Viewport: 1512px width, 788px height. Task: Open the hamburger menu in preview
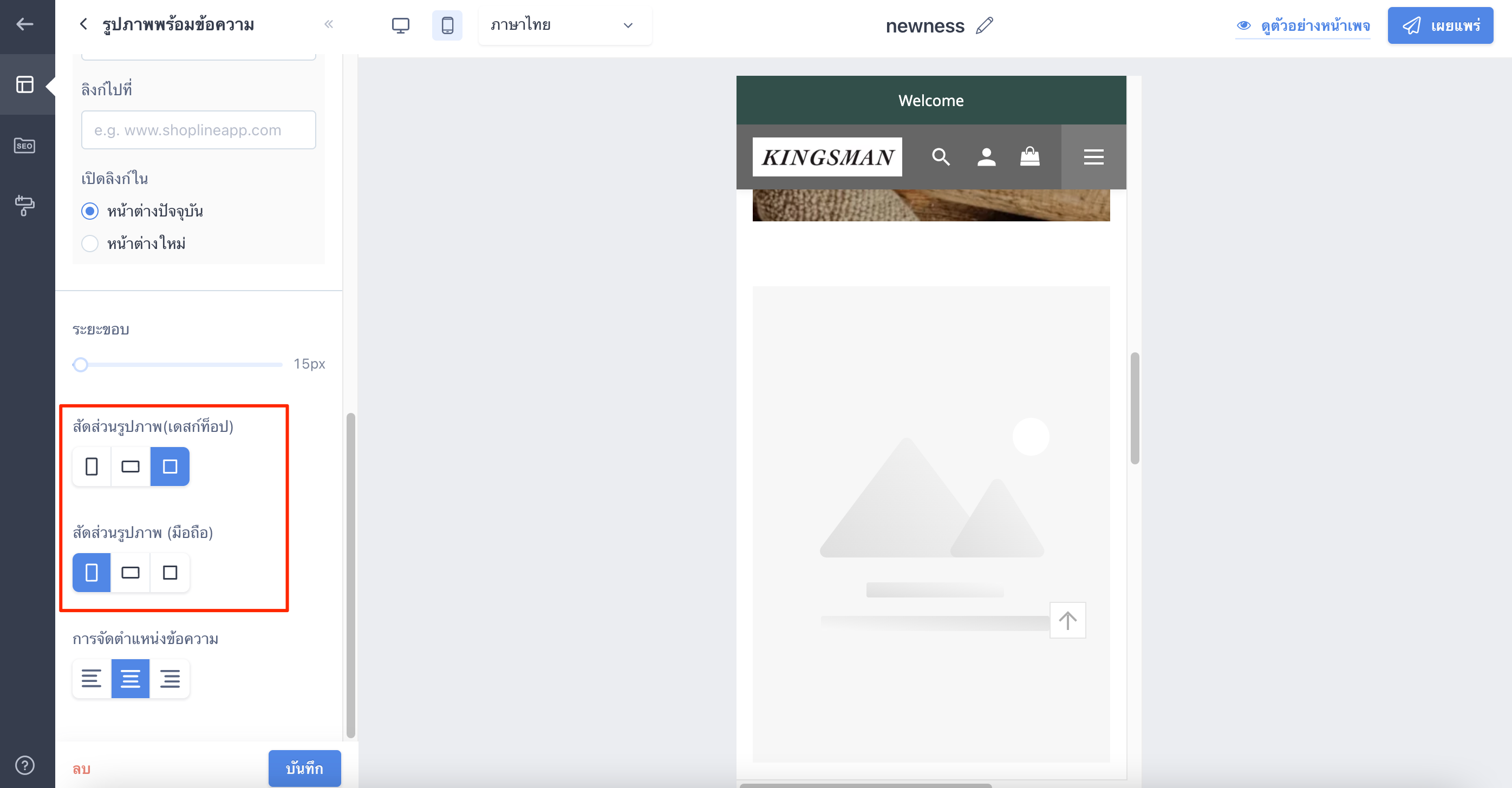[1093, 156]
